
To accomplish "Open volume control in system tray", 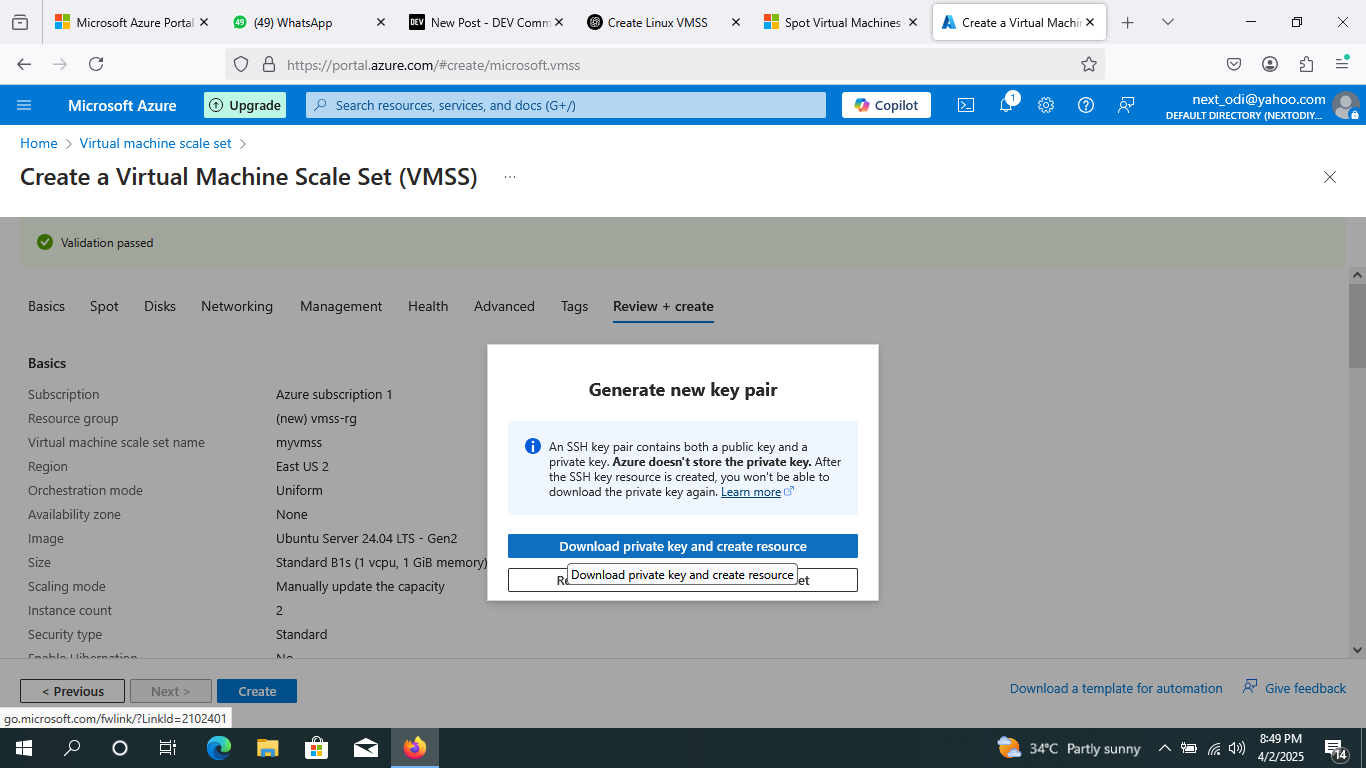I will [1237, 748].
